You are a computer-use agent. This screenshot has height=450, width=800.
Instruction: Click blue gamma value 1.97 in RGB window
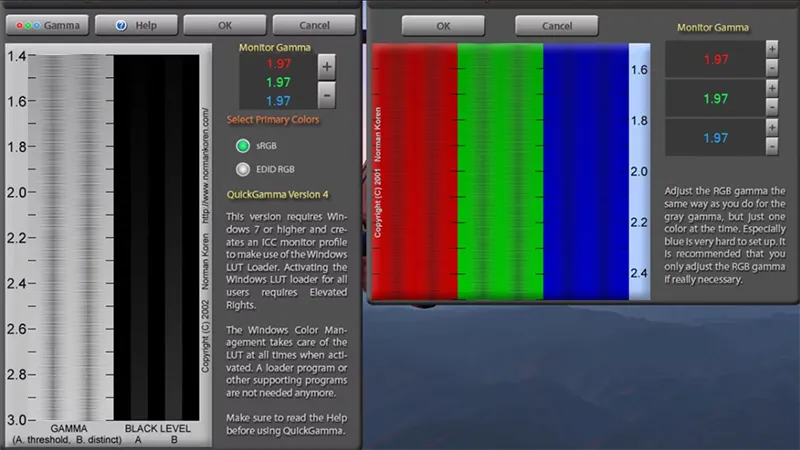715,138
